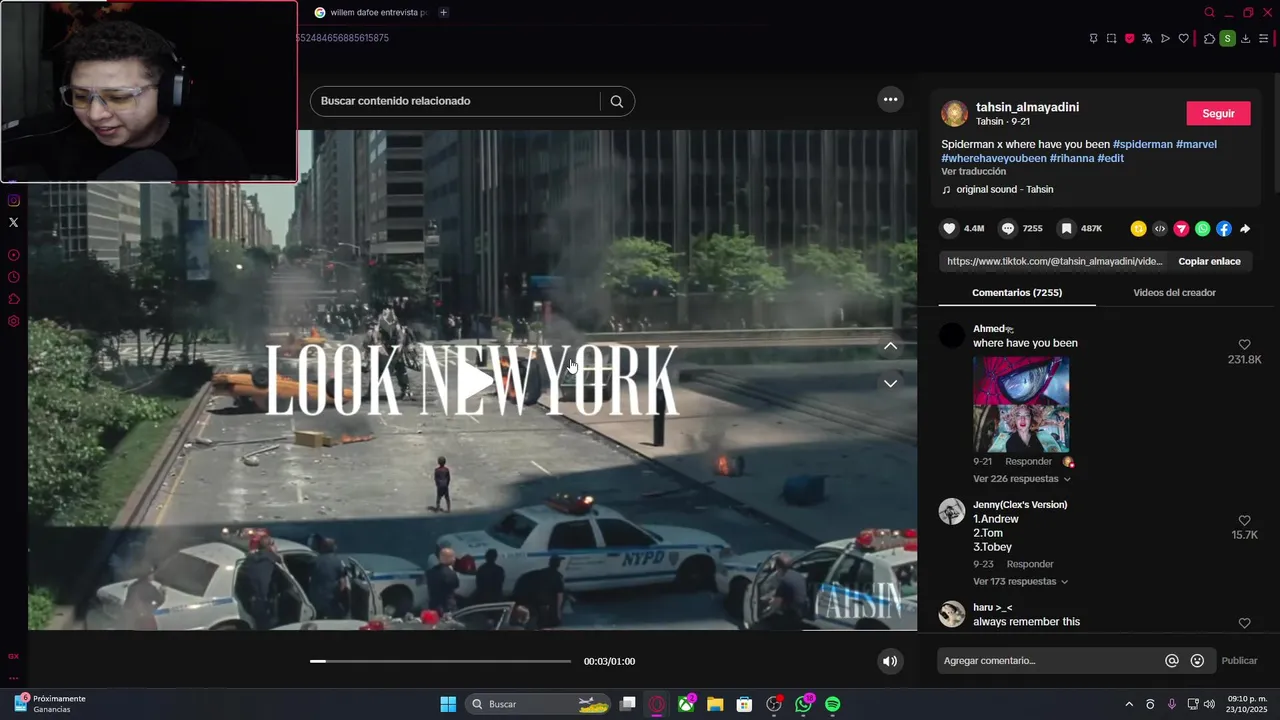
Task: Bookmark page with the heart icon in toolbar
Action: point(1184,38)
